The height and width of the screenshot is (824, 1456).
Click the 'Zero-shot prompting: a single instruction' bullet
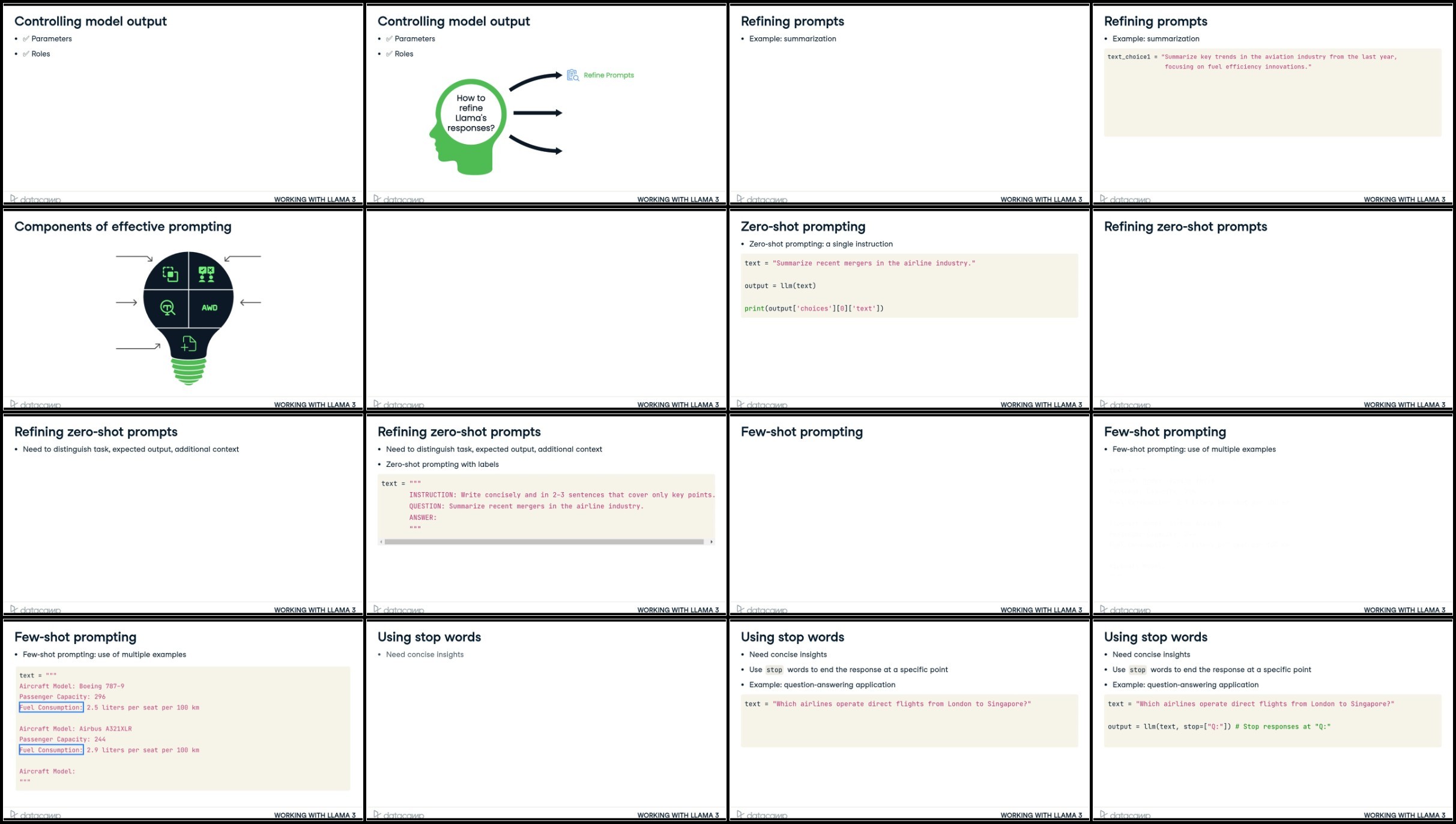(x=821, y=244)
